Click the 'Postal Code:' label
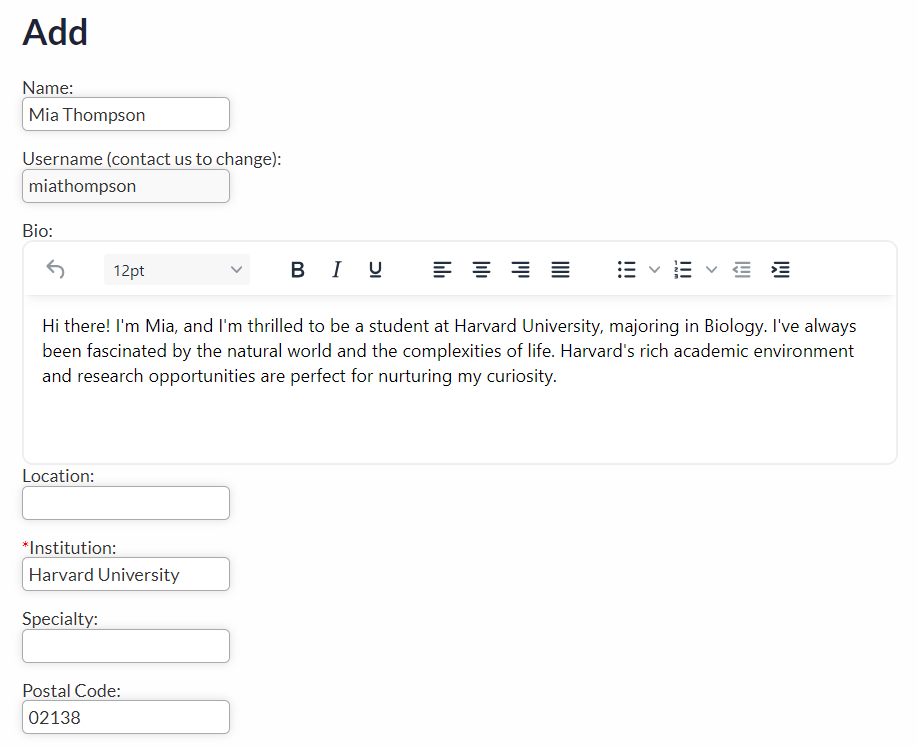This screenshot has width=918, height=746. (71, 691)
